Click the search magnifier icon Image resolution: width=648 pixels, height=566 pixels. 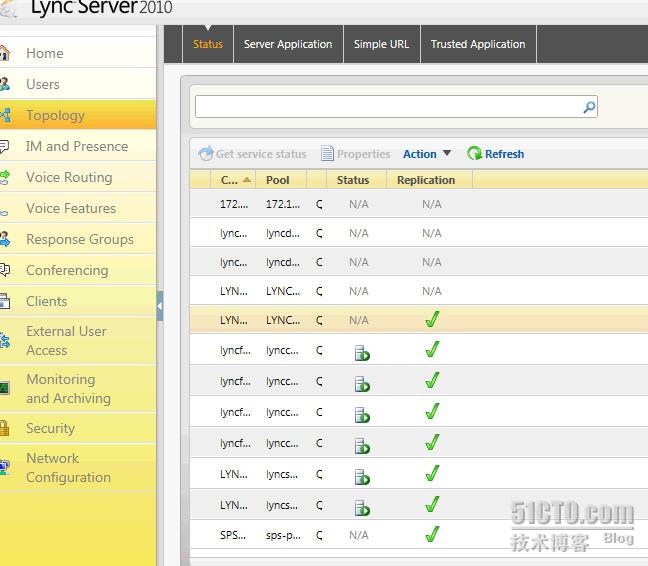pos(589,107)
